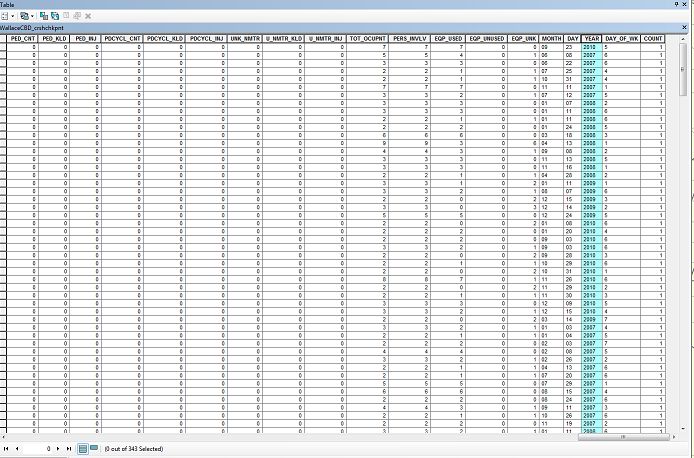Screen dimensions: 694x458
Task: Select the PDCYCL_CNT column header
Action: click(122, 39)
